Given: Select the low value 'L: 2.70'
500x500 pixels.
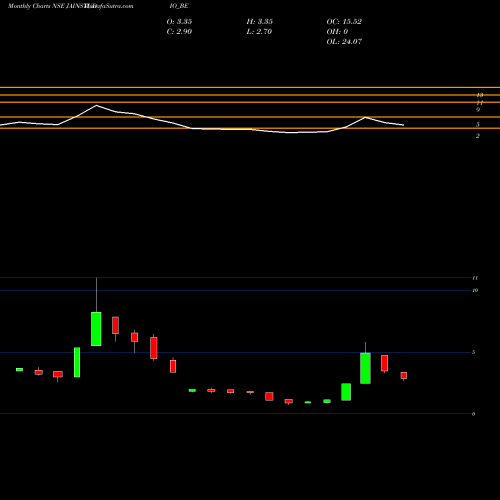Looking at the screenshot, I should 259,31.
